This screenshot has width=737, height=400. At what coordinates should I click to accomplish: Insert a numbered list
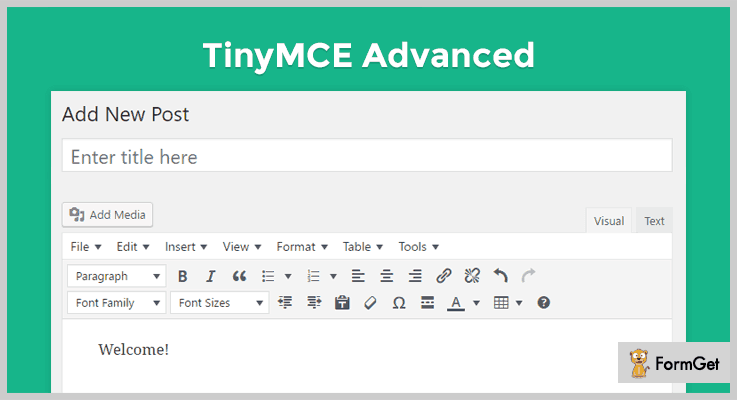(314, 276)
